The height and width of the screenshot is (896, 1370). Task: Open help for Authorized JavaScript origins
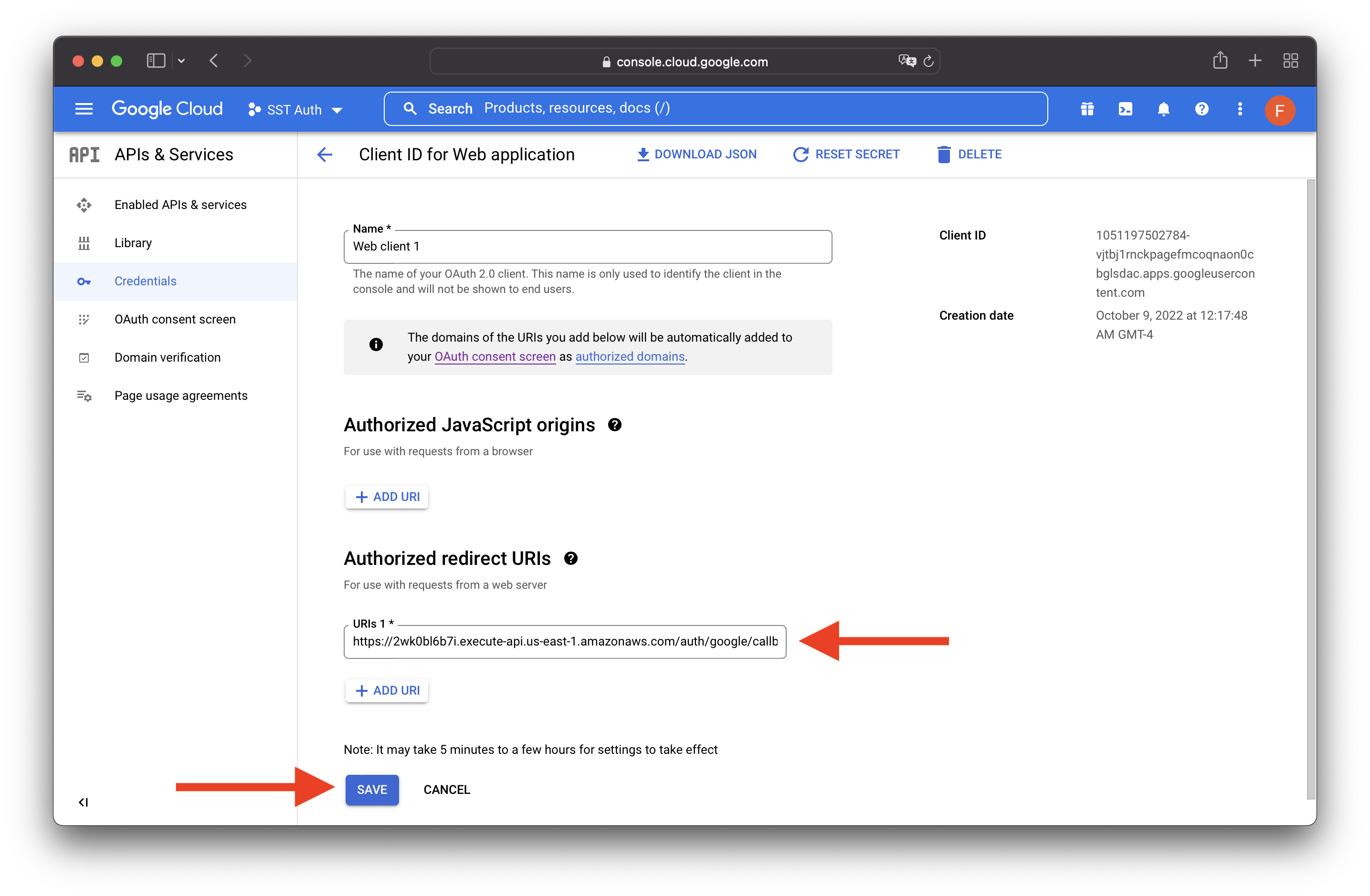click(x=615, y=425)
